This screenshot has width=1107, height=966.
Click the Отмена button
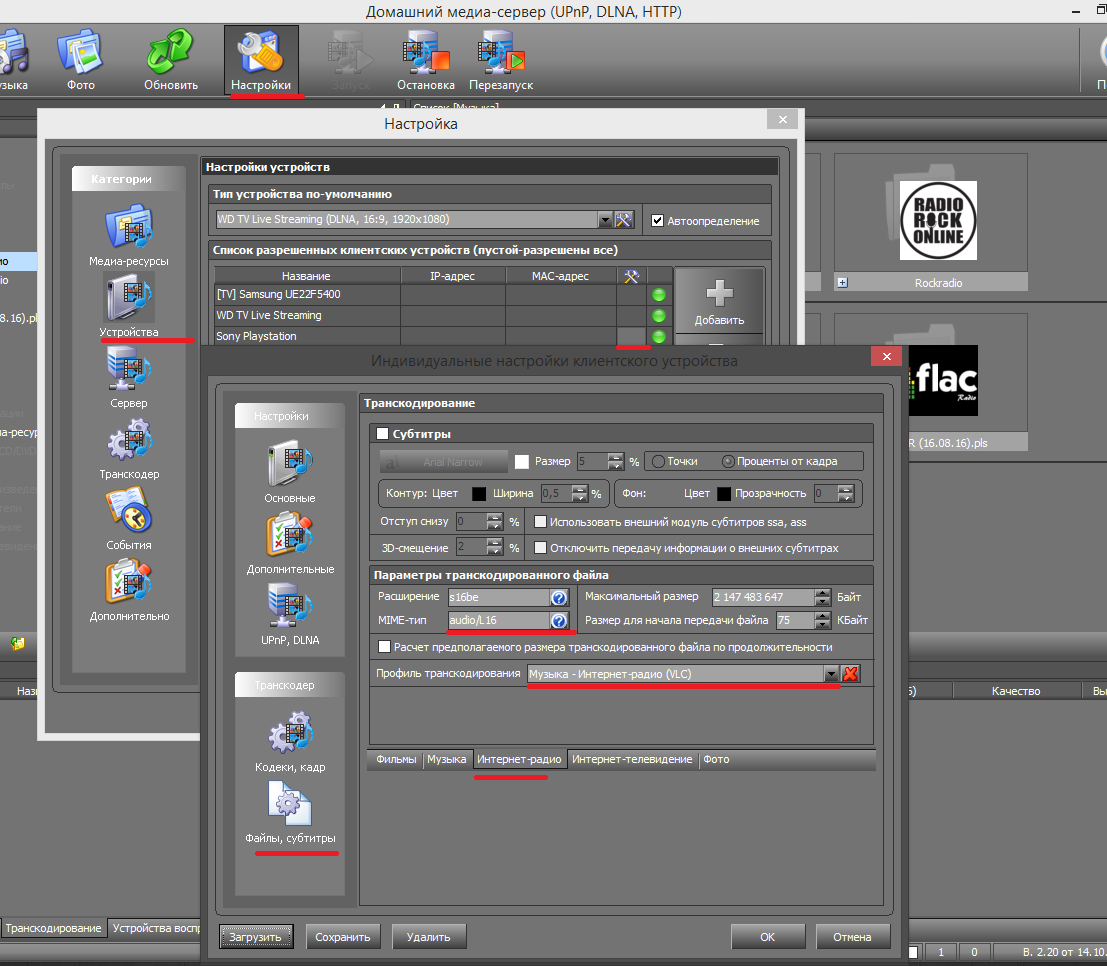point(852,937)
